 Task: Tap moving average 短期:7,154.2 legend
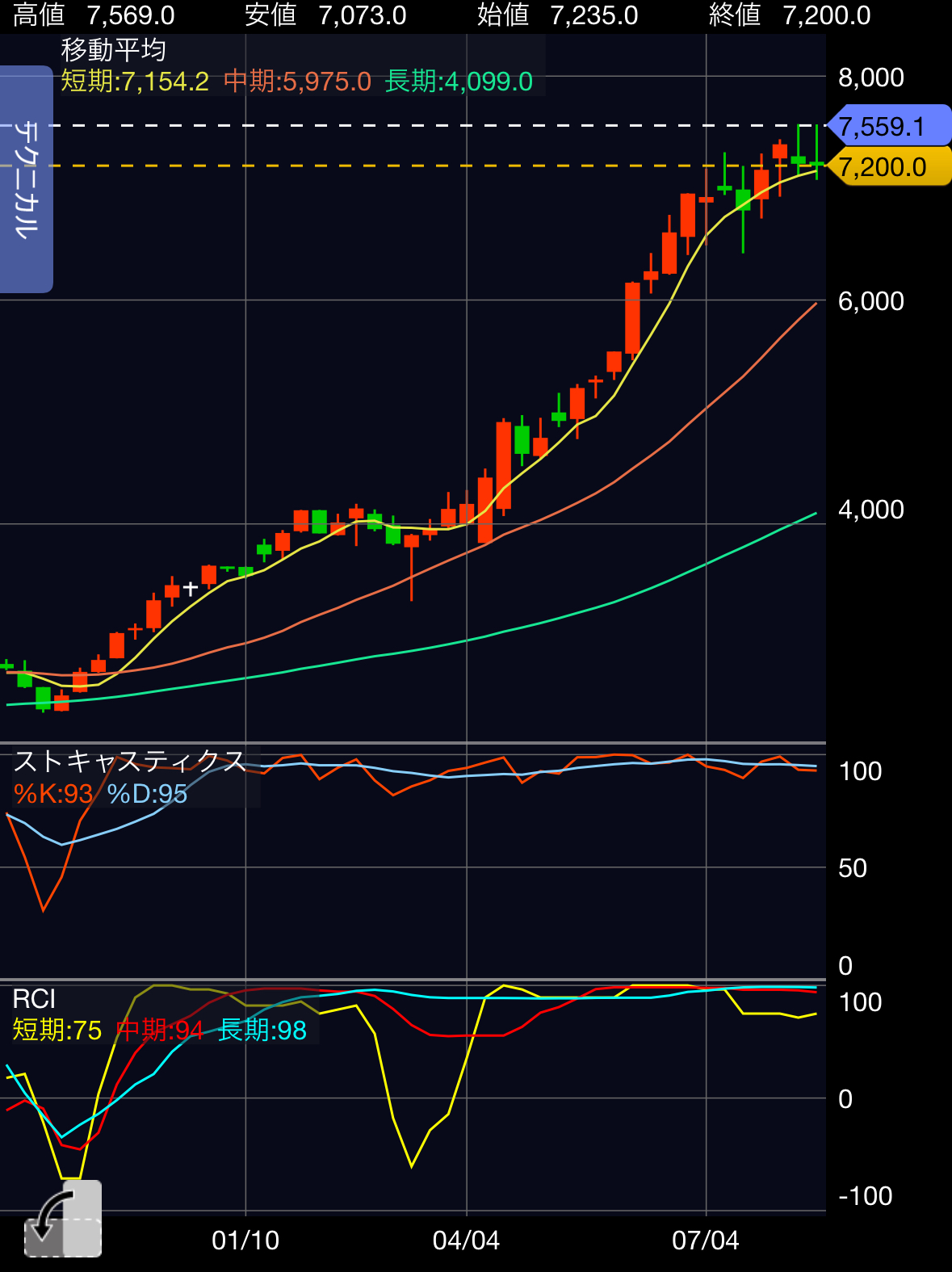(135, 82)
